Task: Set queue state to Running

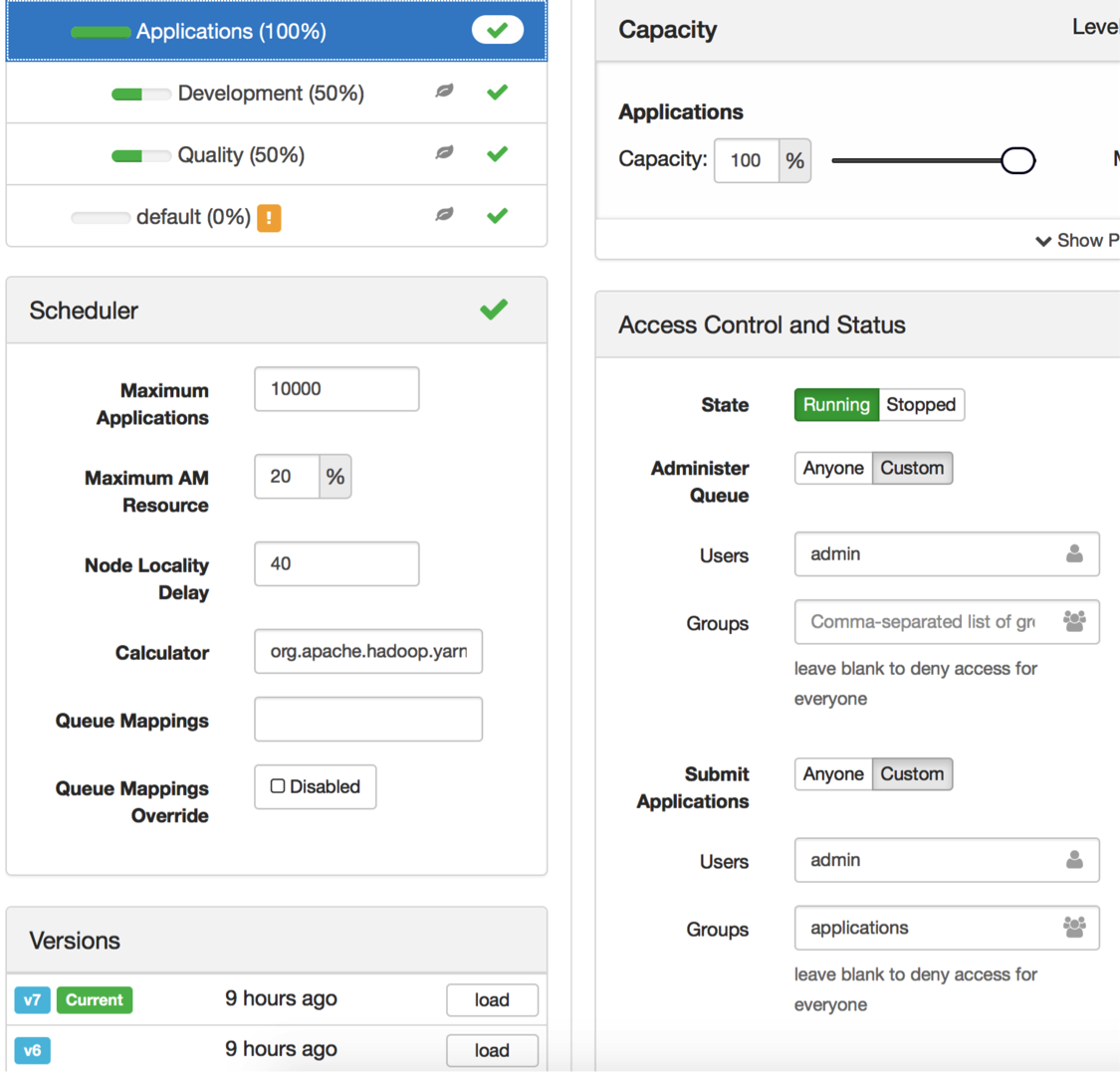Action: point(836,405)
